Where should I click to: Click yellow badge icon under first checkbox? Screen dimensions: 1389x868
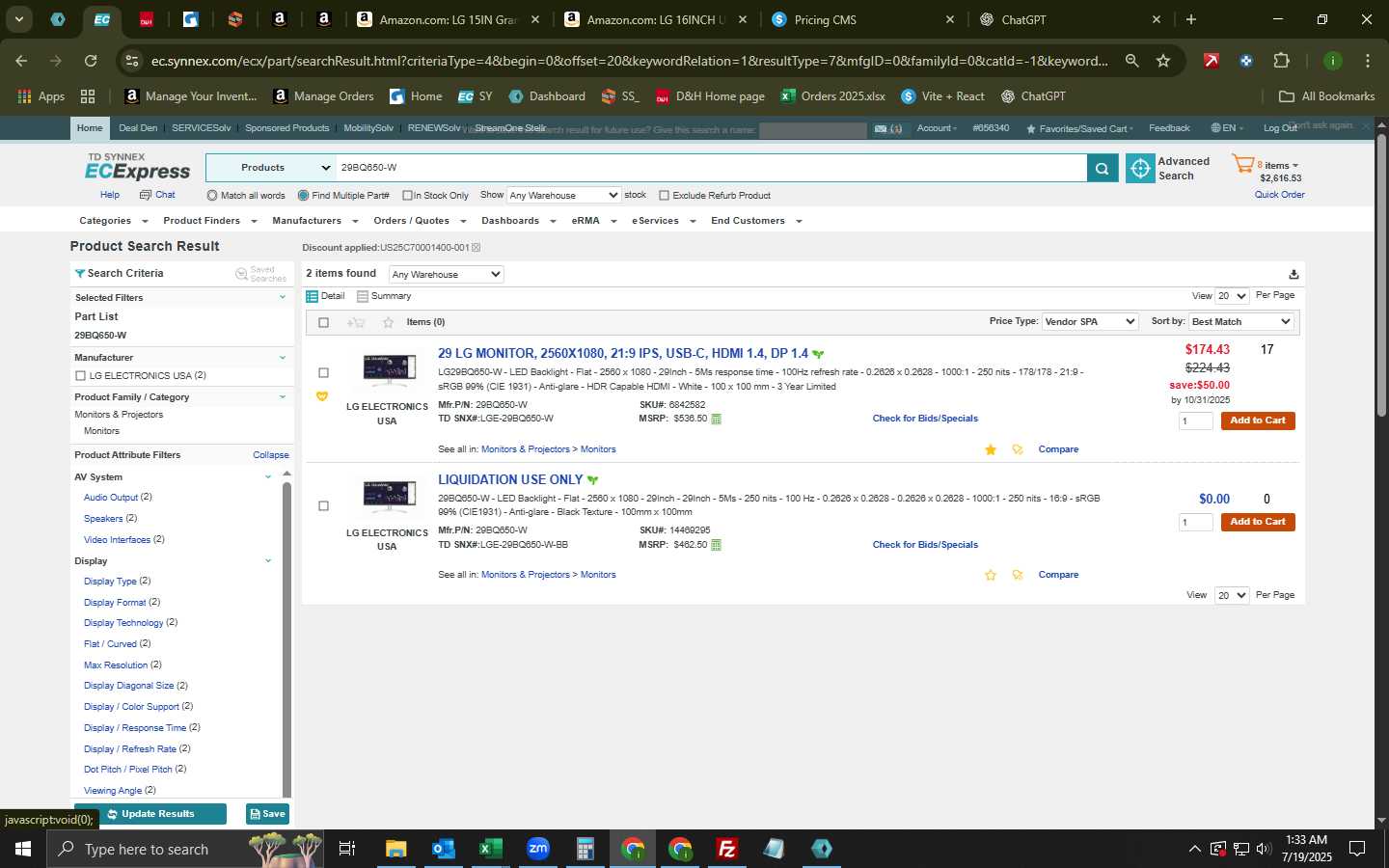pos(322,396)
